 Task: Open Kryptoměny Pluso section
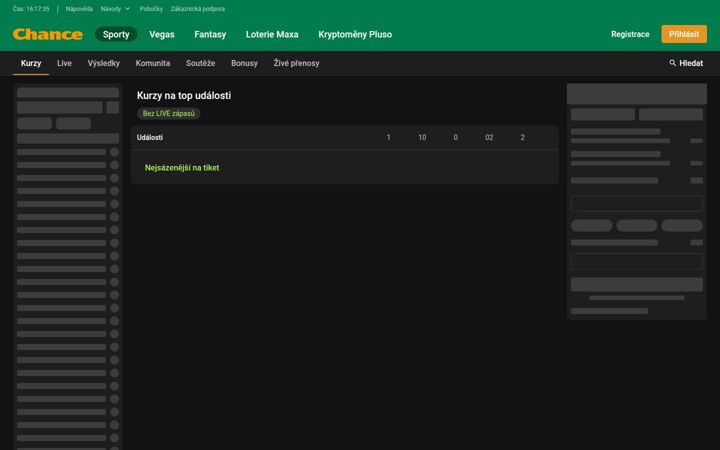(x=355, y=34)
